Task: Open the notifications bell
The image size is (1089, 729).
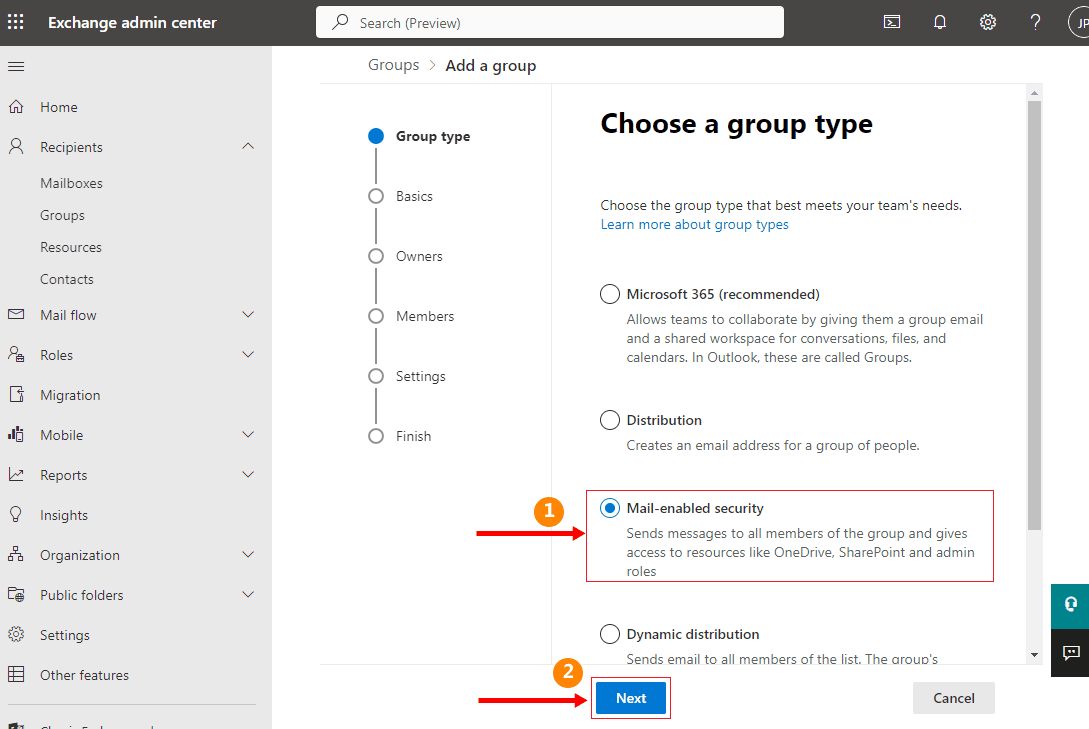Action: [x=940, y=22]
